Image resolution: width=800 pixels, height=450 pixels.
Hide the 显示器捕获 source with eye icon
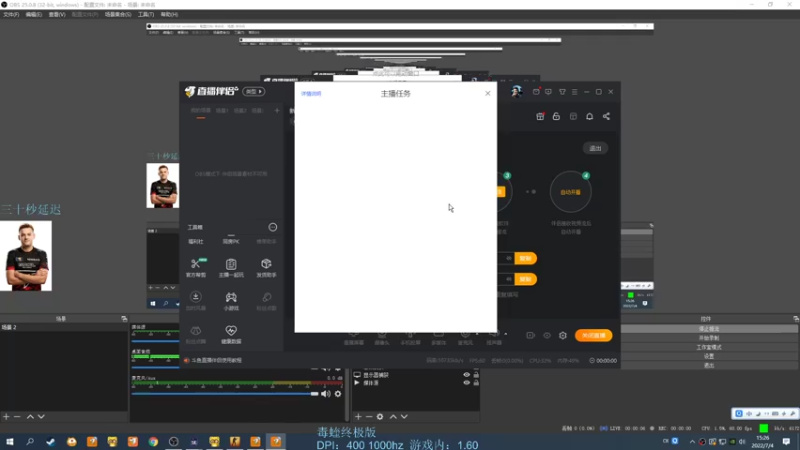tap(466, 375)
